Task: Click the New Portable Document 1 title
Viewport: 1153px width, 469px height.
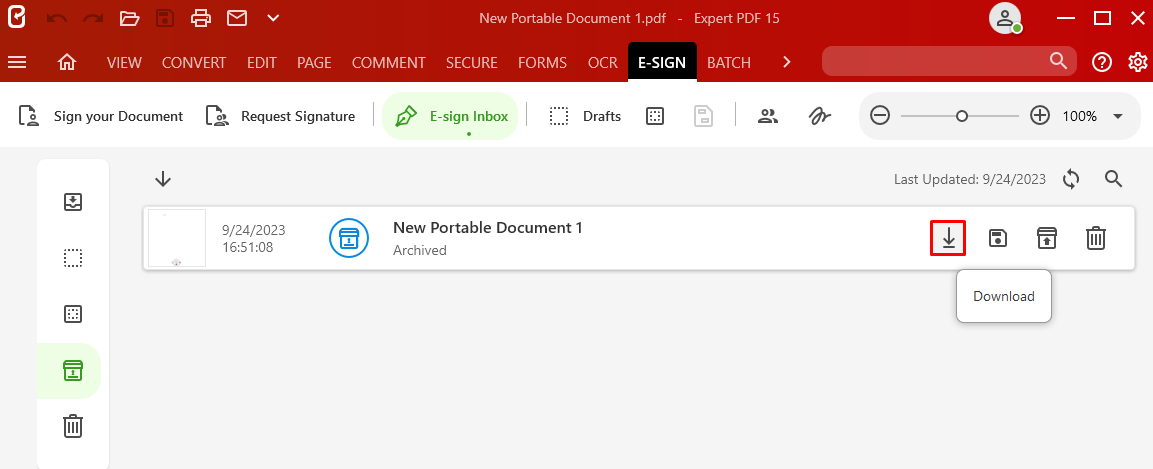Action: (488, 228)
